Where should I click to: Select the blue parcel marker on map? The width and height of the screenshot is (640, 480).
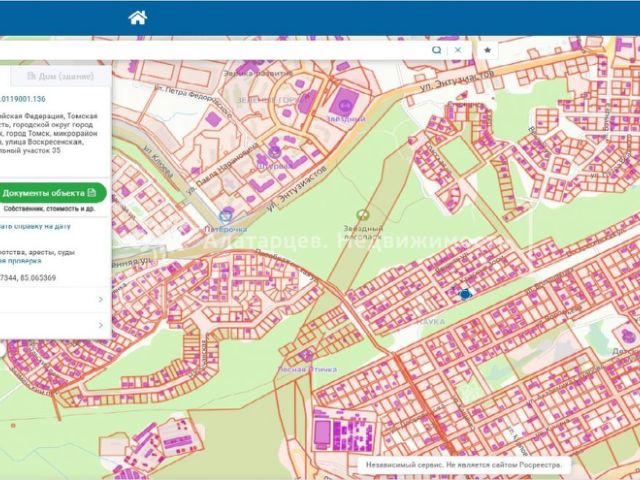[465, 294]
